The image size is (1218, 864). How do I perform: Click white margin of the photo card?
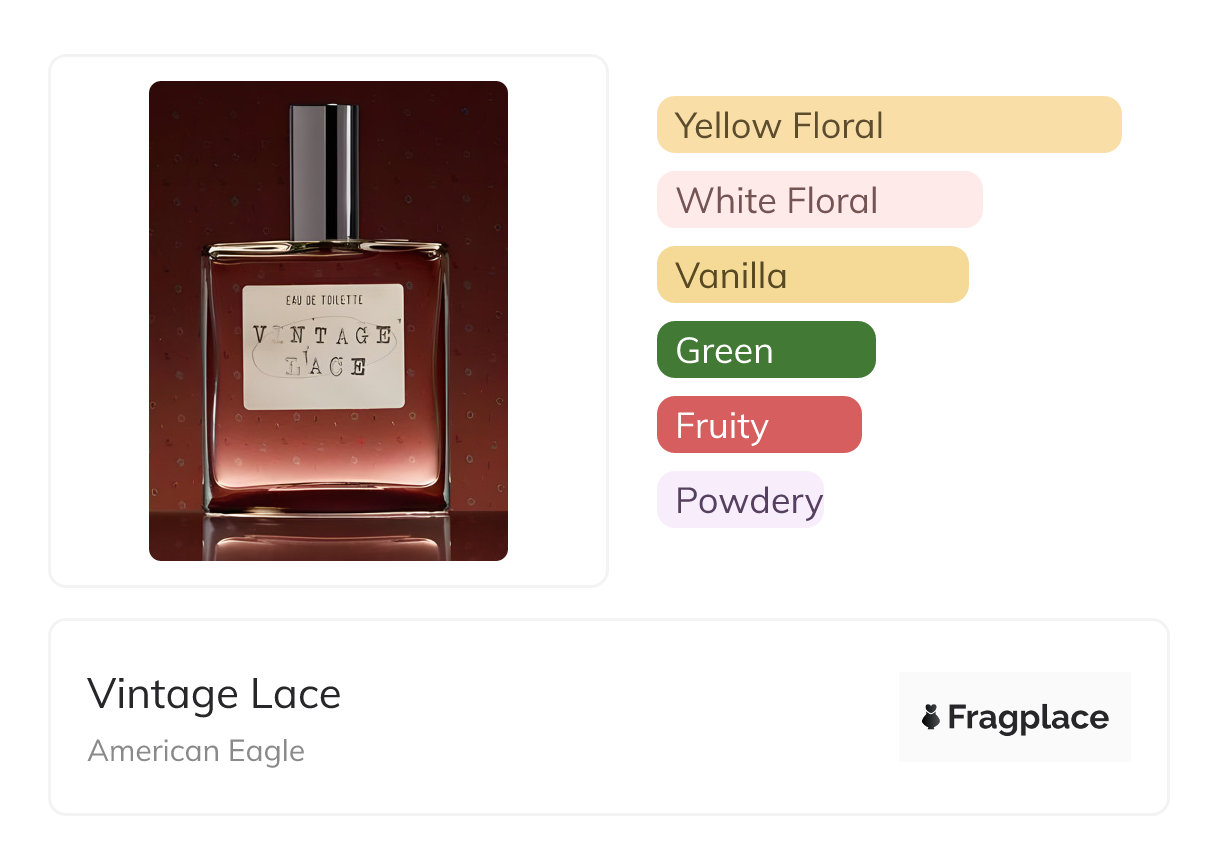click(x=100, y=320)
